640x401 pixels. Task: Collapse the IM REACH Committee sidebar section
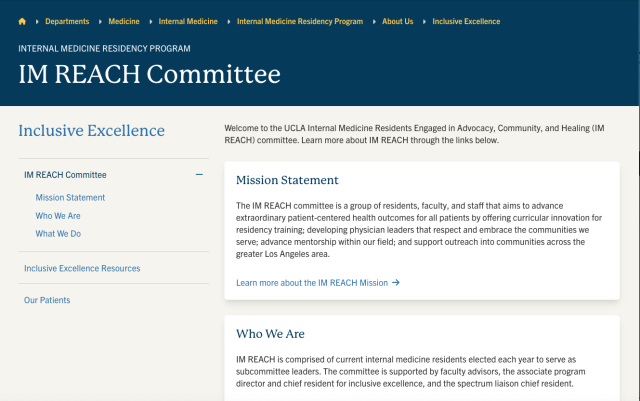click(x=199, y=175)
